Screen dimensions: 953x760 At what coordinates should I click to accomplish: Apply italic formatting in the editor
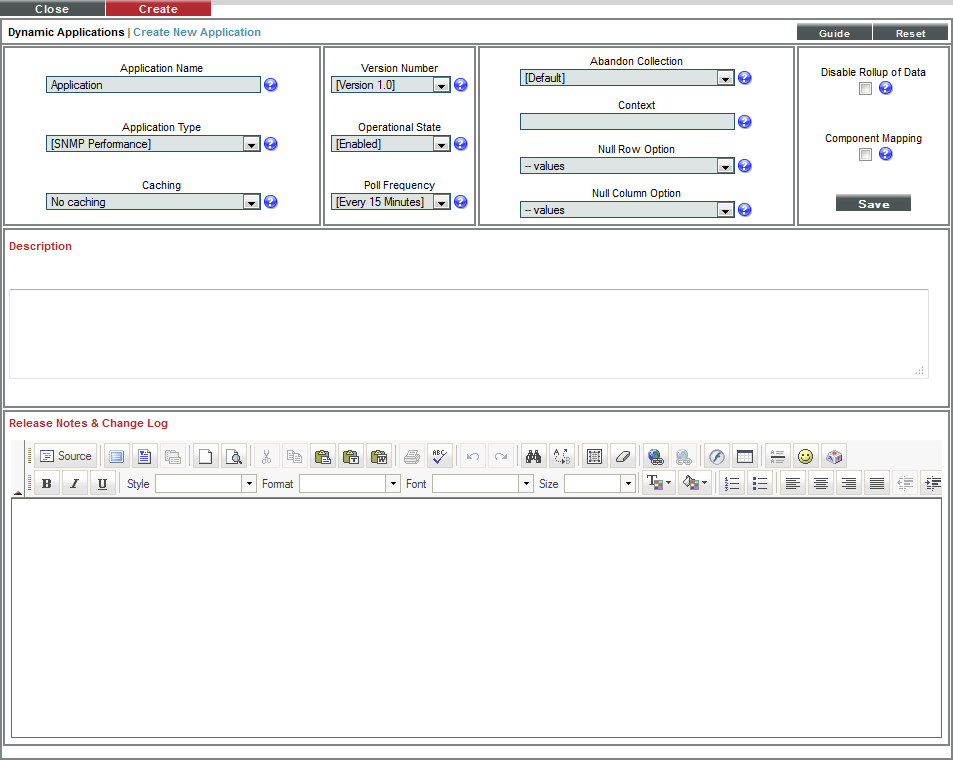74,484
